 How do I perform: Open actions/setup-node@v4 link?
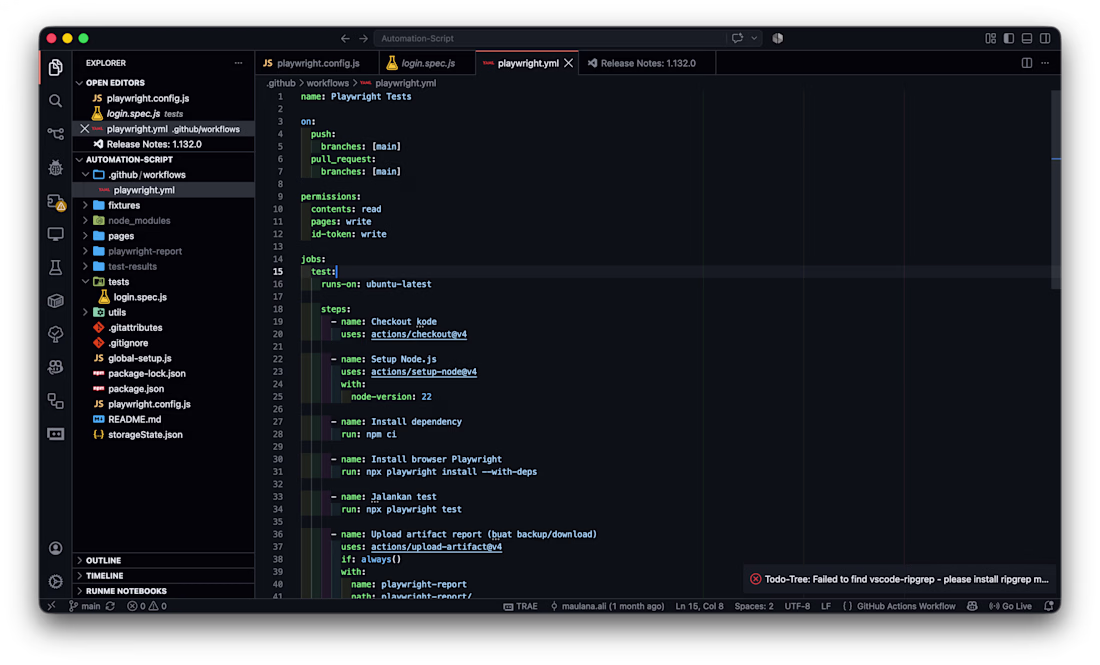(x=424, y=372)
